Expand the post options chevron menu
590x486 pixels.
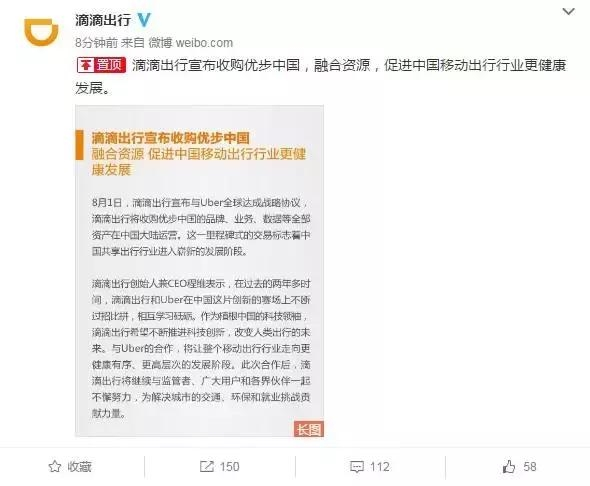[569, 11]
